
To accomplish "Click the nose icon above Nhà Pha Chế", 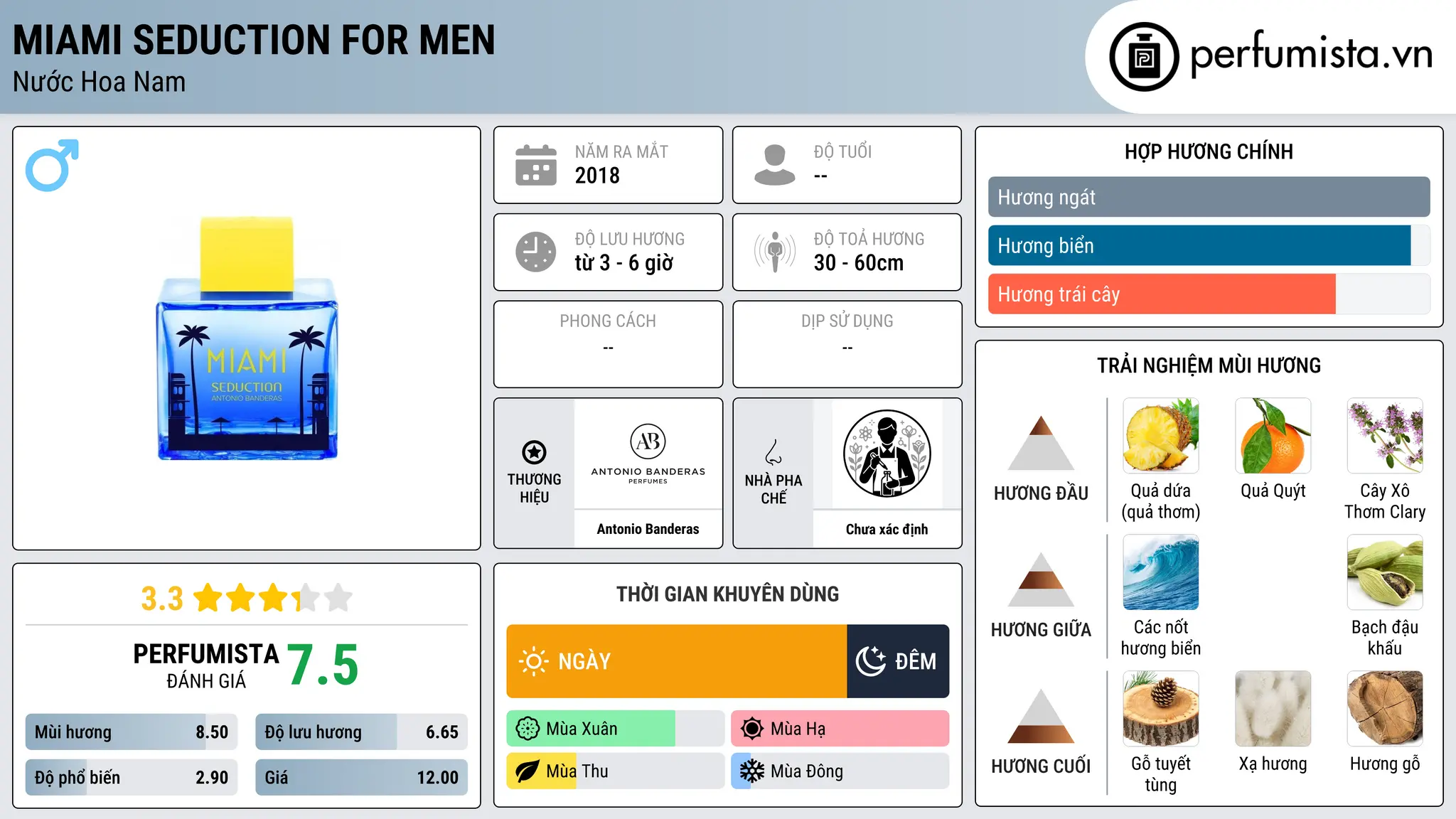I will tap(773, 452).
